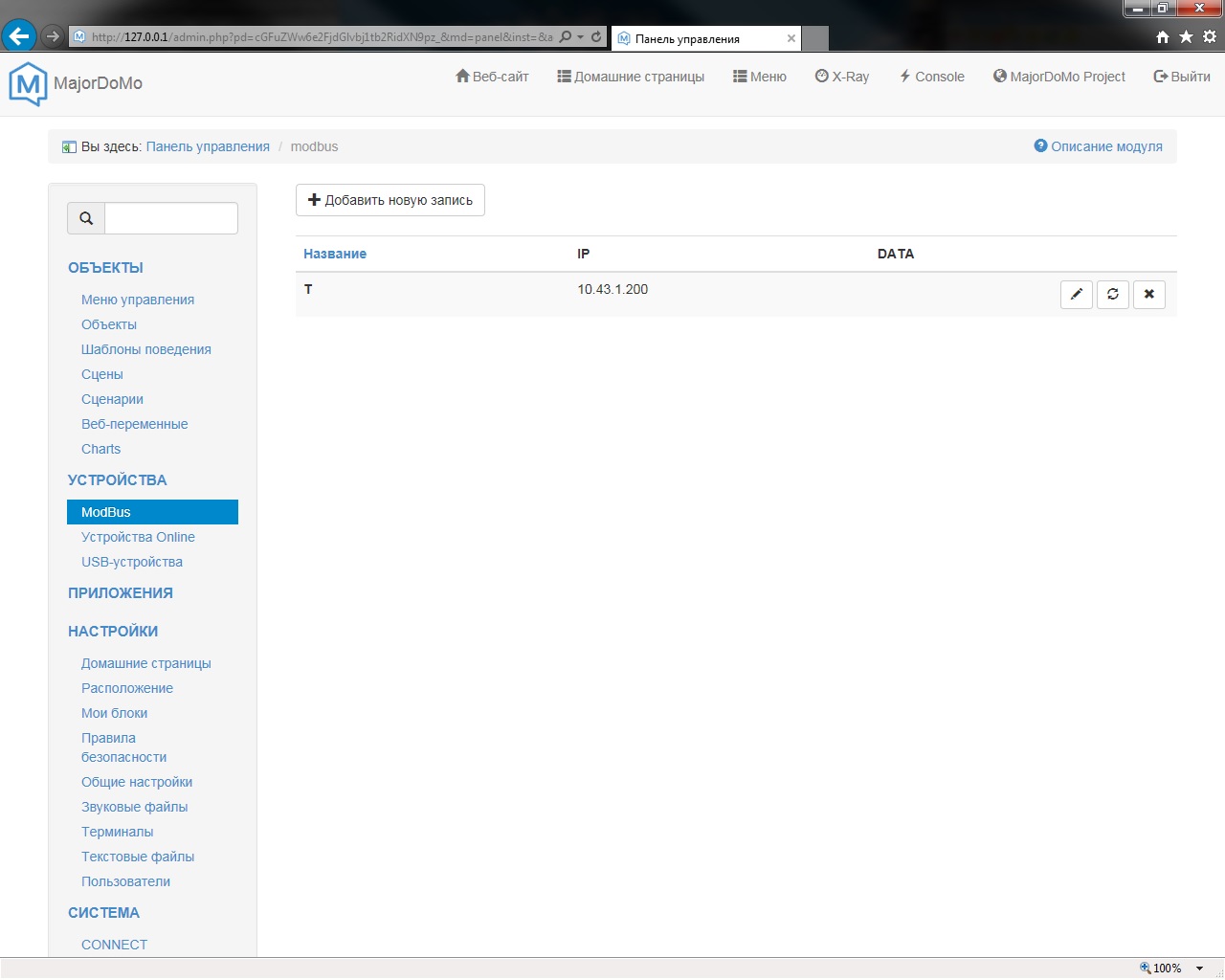Open the Console item
The width and height of the screenshot is (1225, 980).
(x=931, y=77)
